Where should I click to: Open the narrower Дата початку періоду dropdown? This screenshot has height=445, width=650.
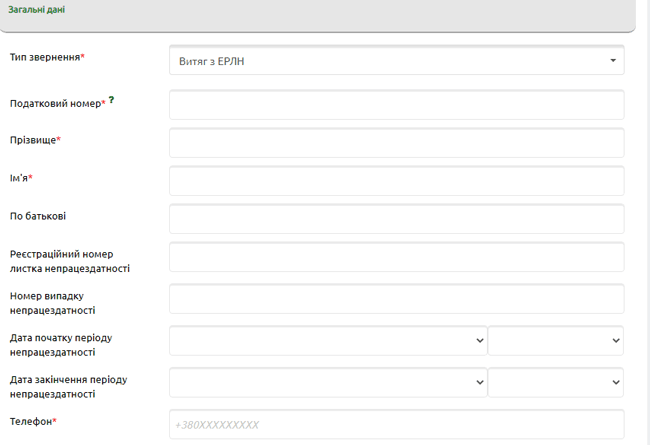click(x=556, y=340)
